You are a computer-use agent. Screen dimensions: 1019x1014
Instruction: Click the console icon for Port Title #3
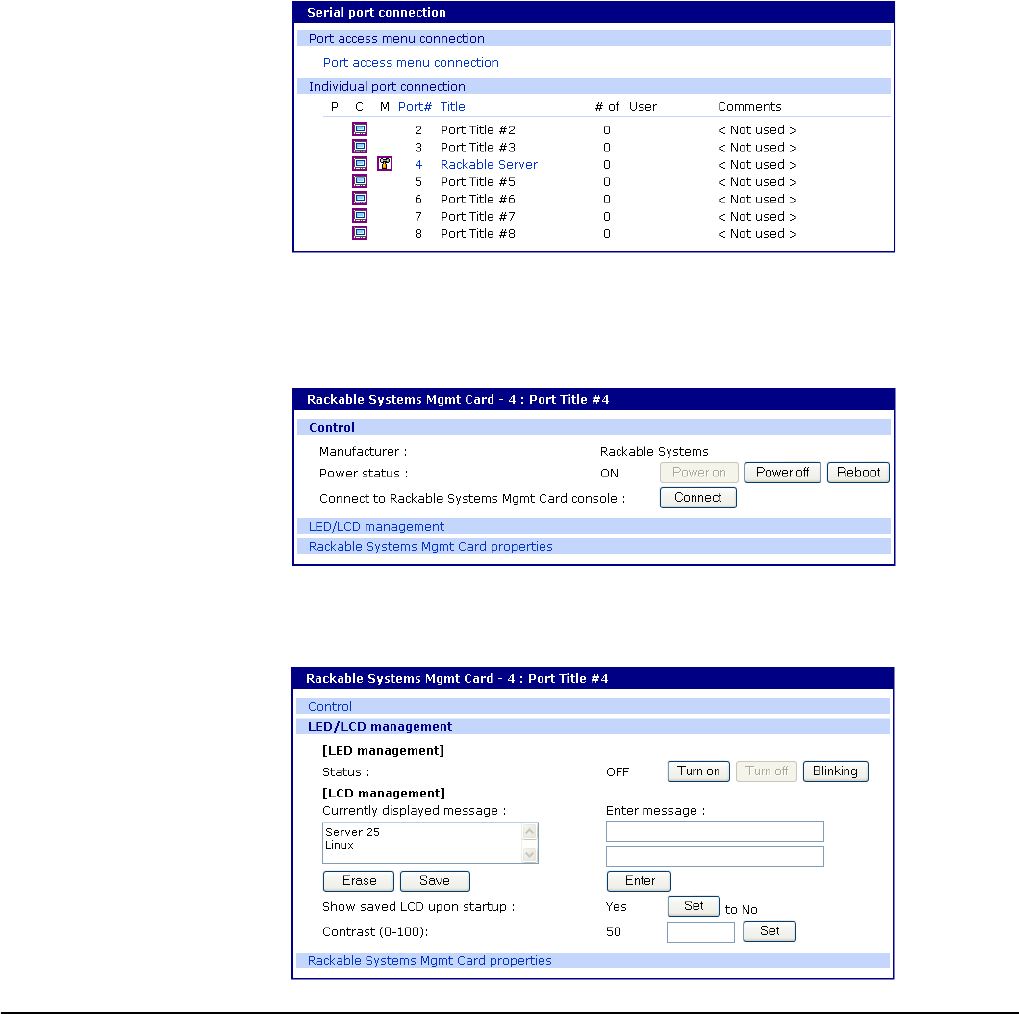pos(359,147)
